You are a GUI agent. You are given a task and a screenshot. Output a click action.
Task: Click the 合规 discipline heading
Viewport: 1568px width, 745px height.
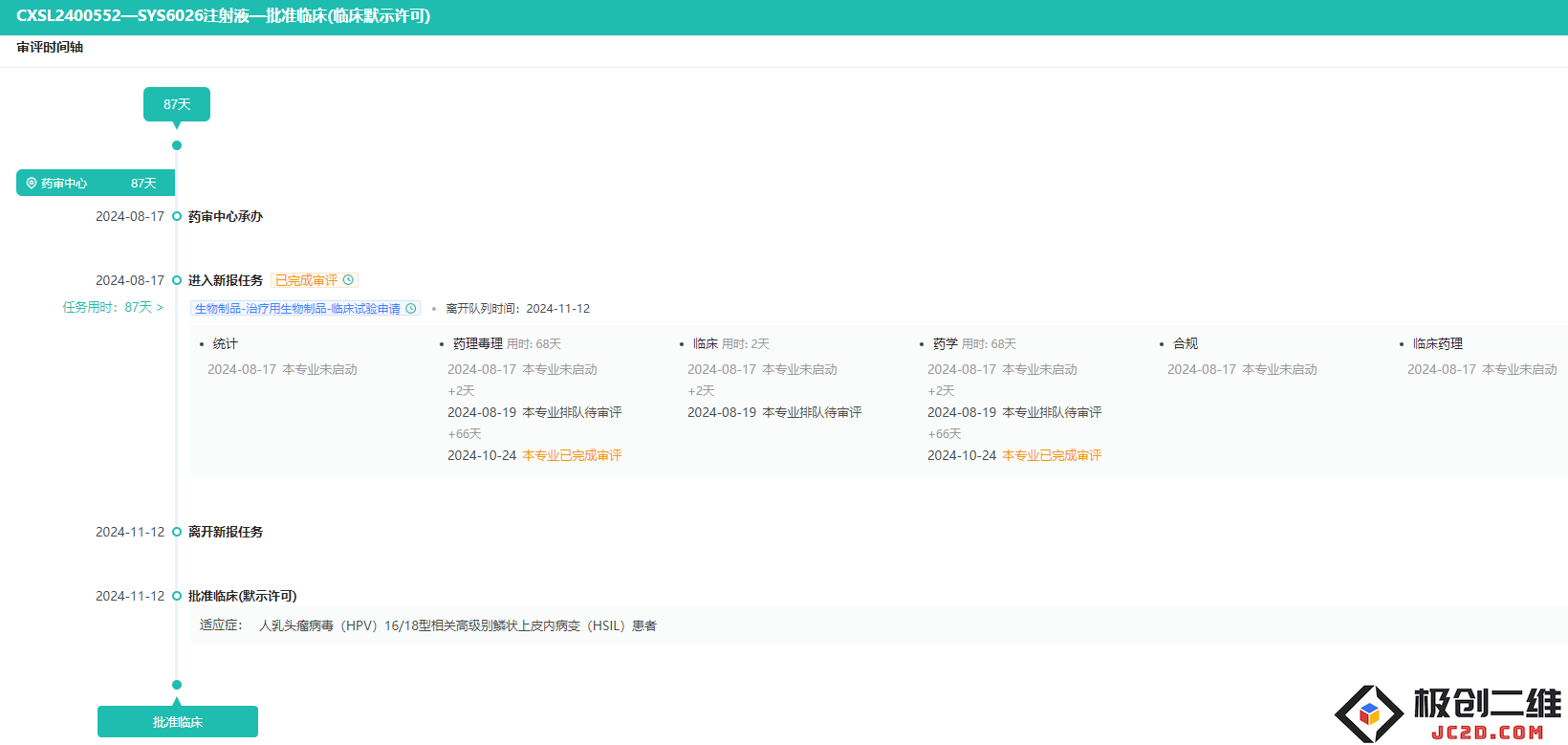[1186, 343]
